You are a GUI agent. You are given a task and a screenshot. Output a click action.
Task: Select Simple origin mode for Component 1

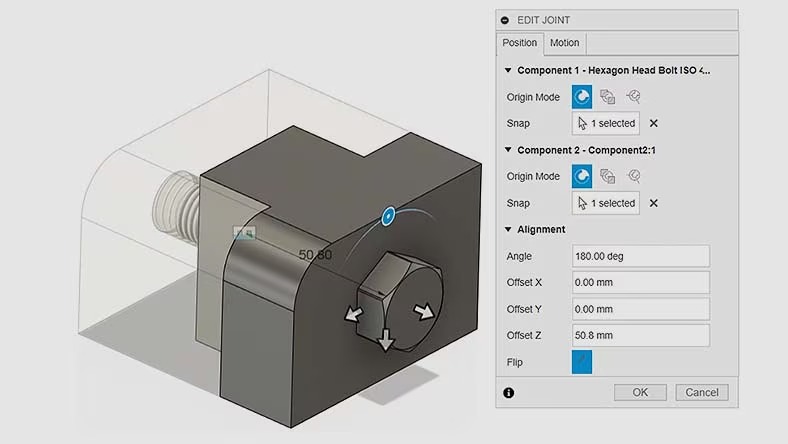pos(582,97)
